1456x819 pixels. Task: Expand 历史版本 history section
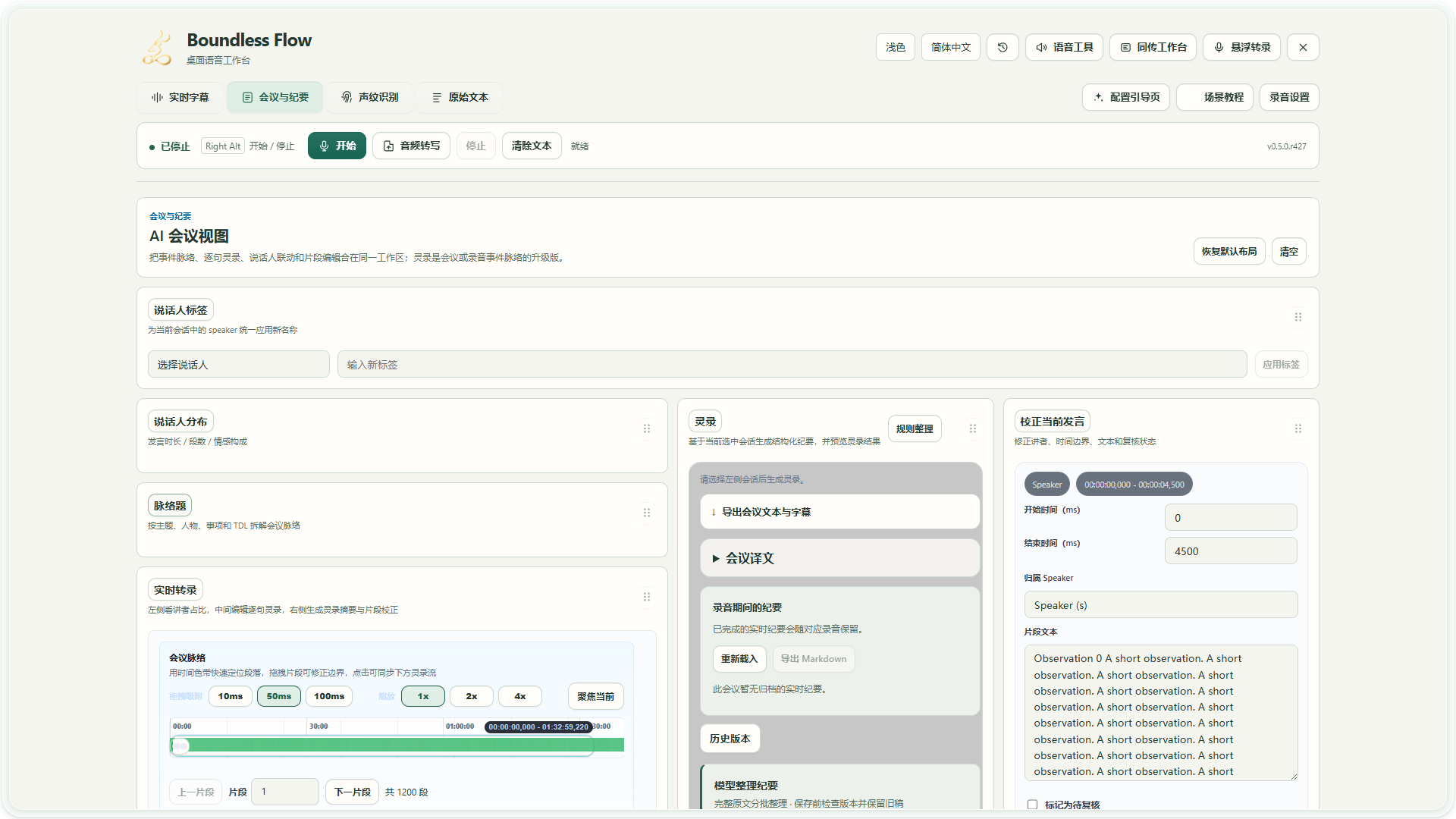point(730,739)
